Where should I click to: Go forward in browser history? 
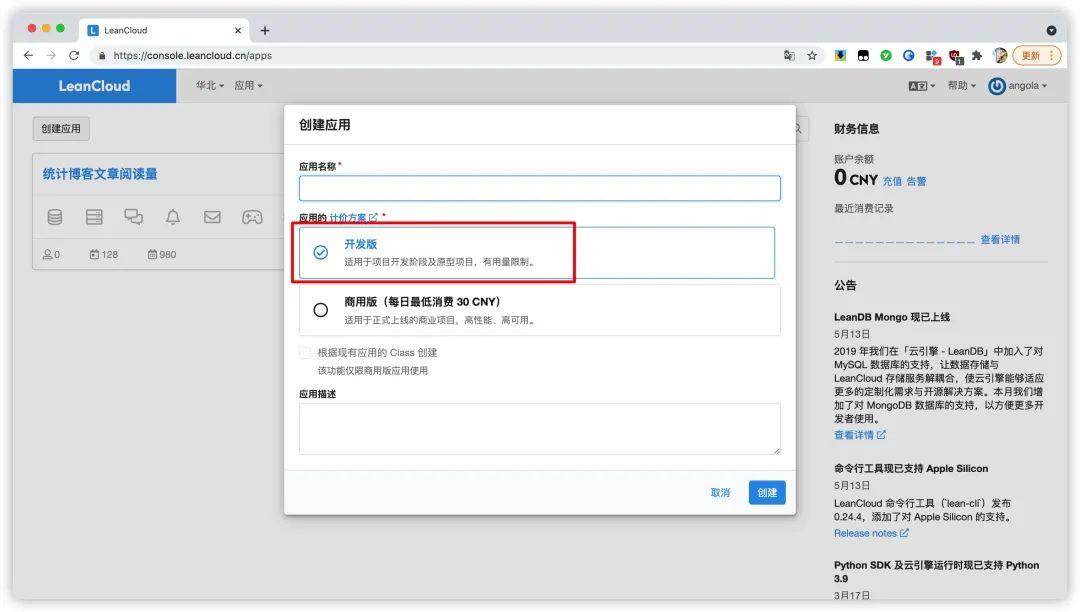pyautogui.click(x=51, y=55)
